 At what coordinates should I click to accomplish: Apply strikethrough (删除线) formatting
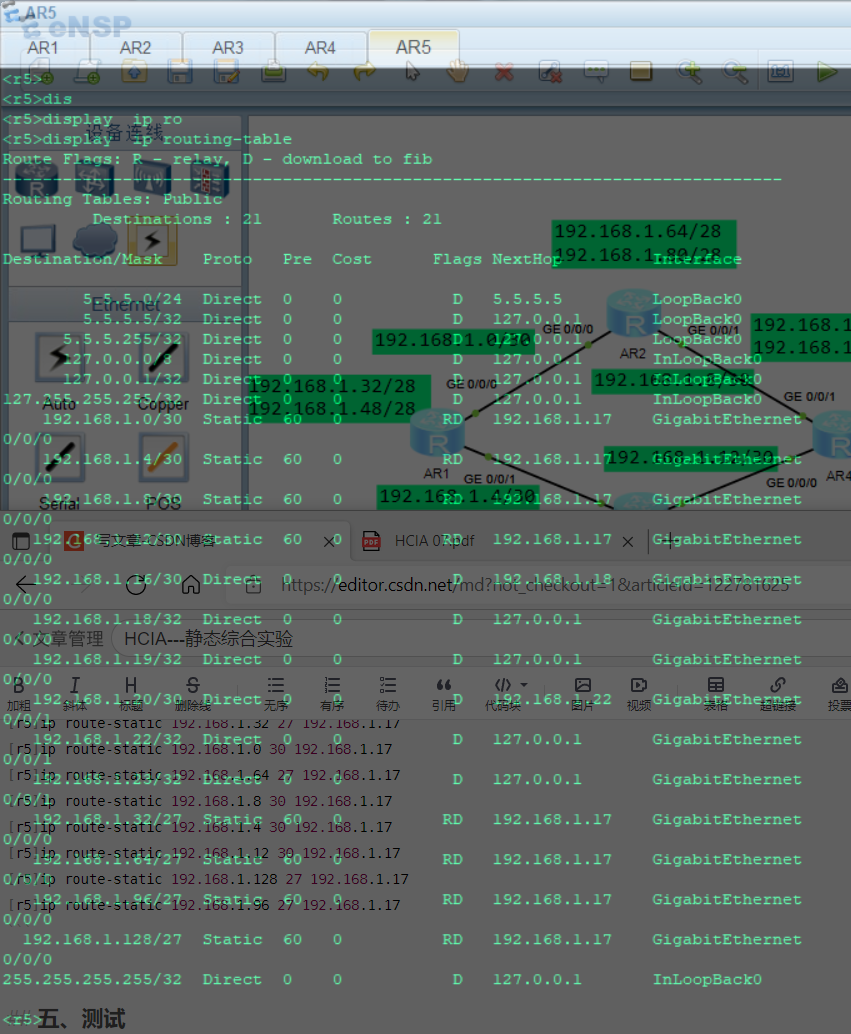tap(193, 694)
